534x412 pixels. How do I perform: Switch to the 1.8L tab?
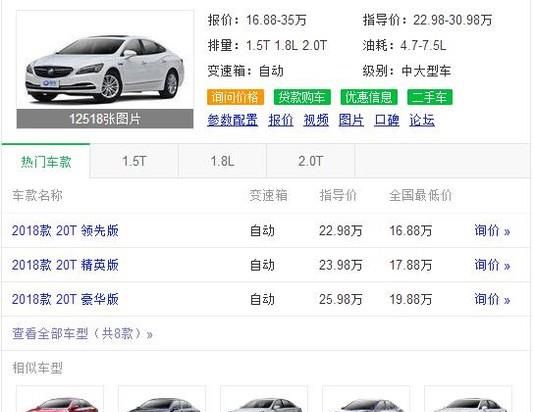[x=222, y=161]
